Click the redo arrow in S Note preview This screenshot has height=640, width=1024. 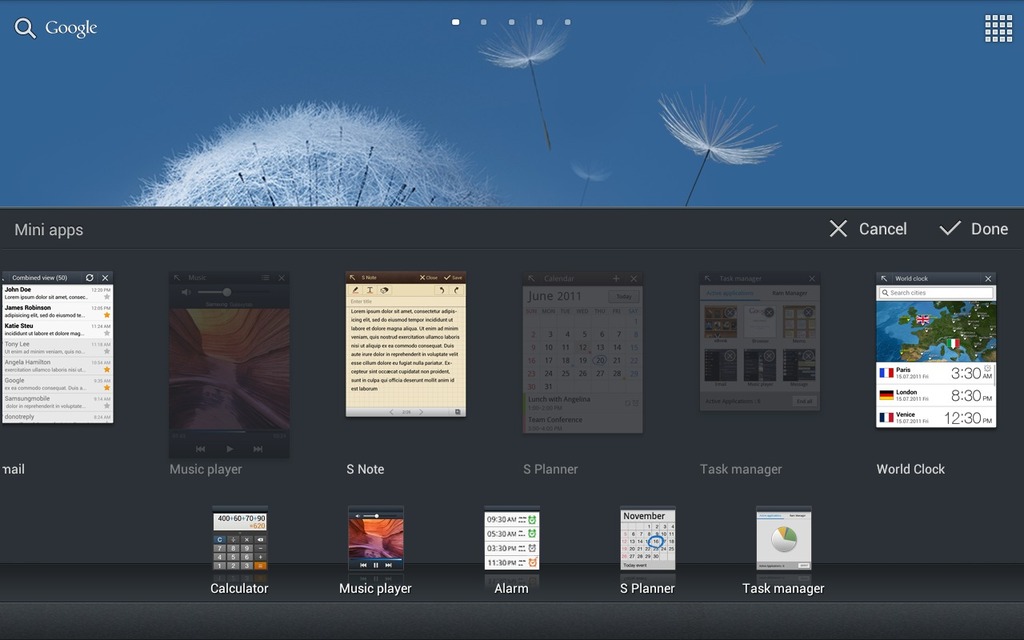click(x=456, y=290)
